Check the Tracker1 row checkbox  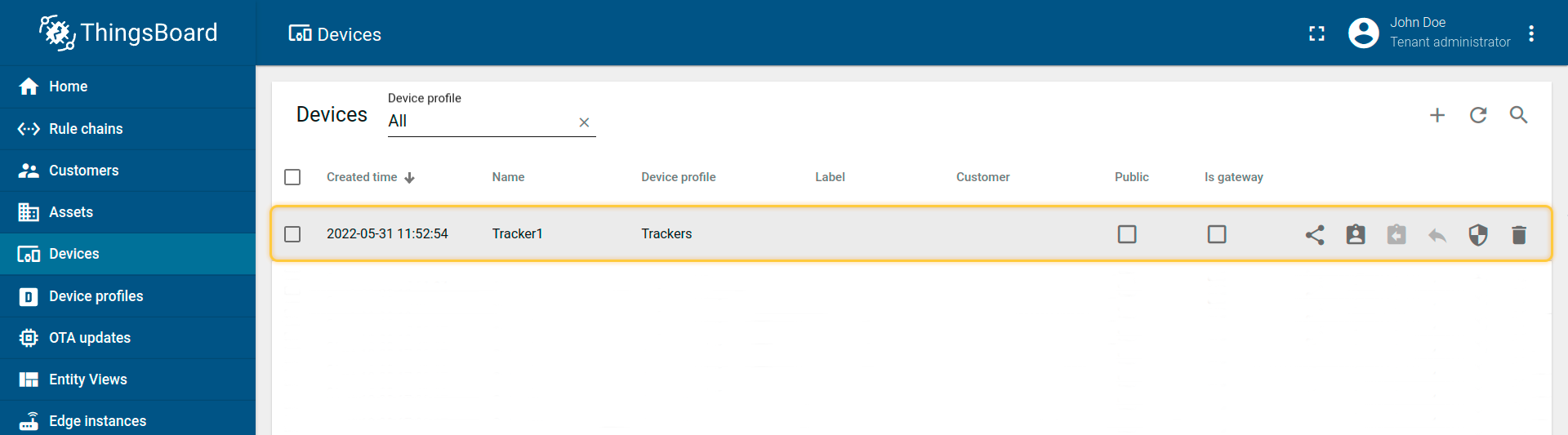292,234
